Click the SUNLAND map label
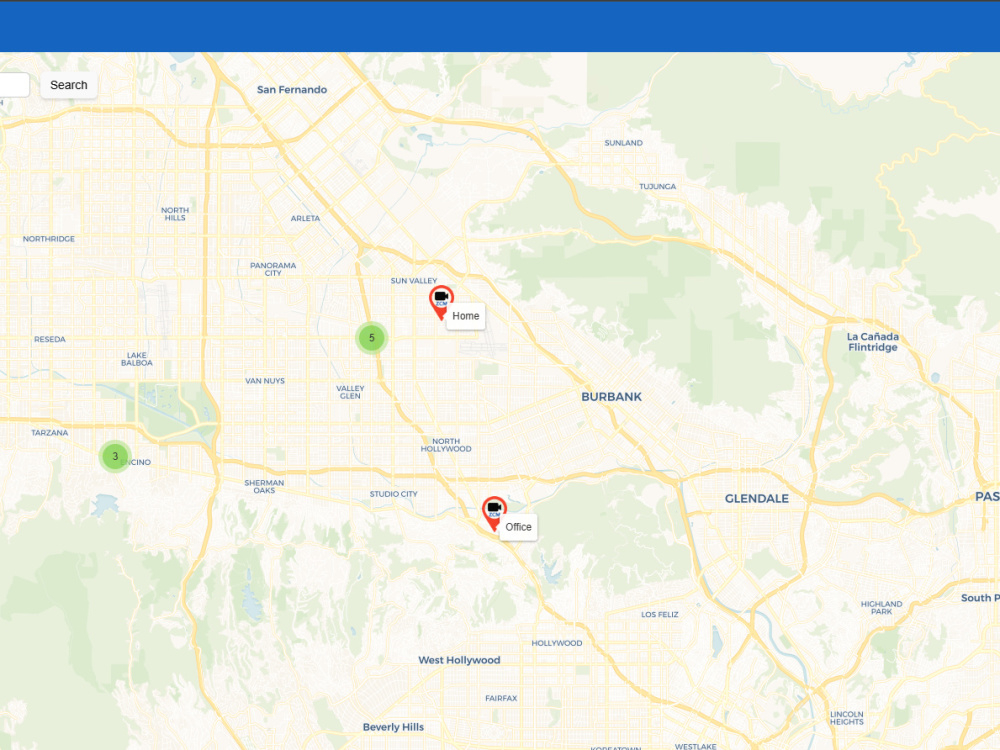 624,143
